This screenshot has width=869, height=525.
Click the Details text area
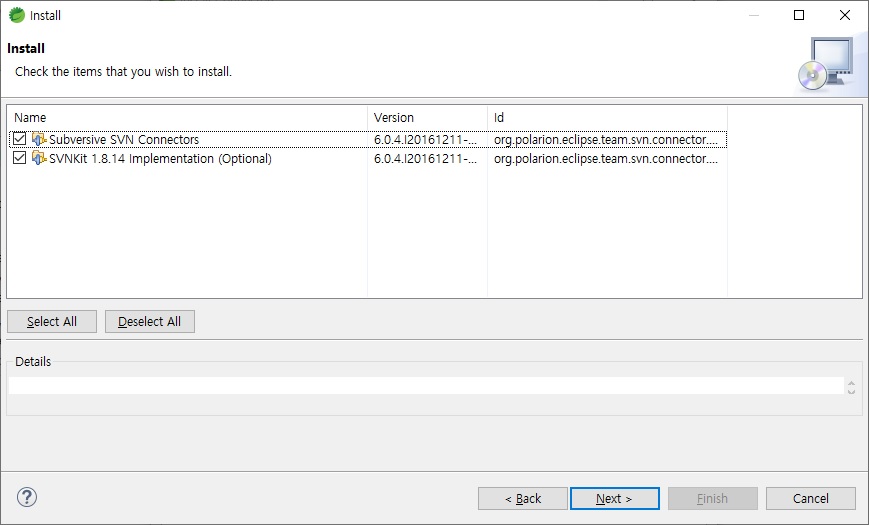[x=426, y=385]
